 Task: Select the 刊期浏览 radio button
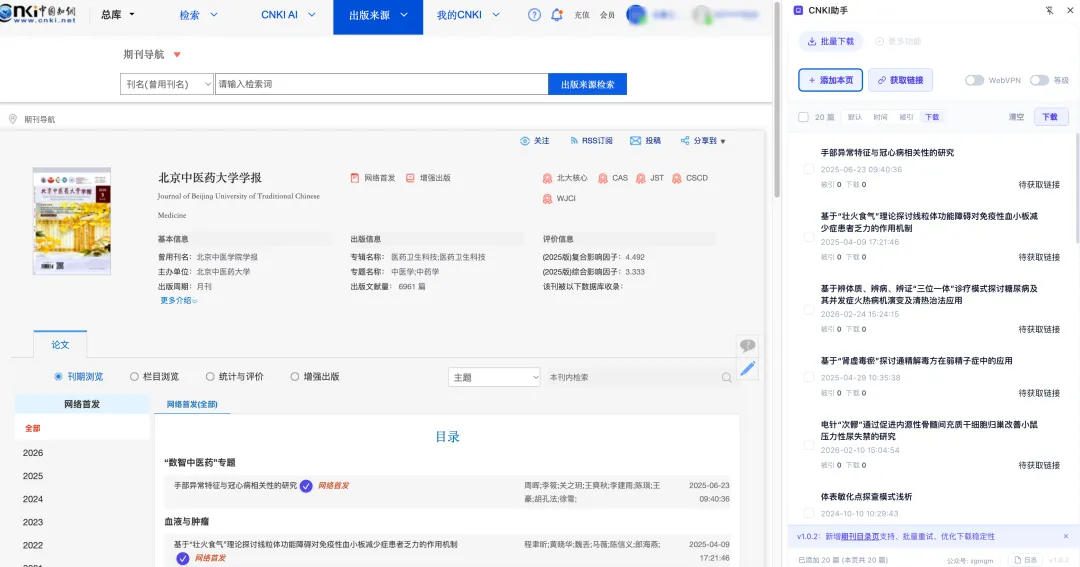tap(58, 377)
